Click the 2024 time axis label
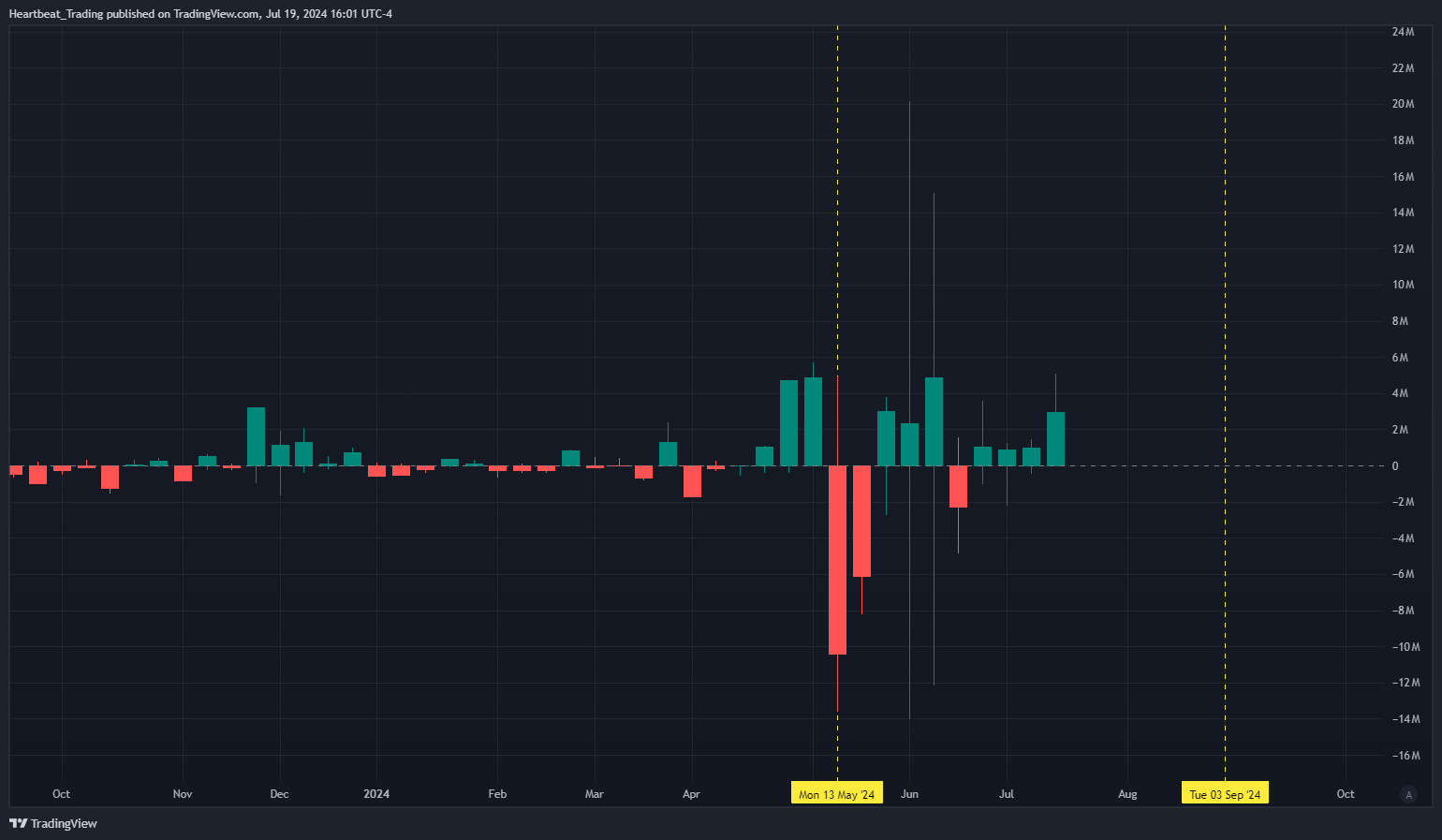 [376, 794]
